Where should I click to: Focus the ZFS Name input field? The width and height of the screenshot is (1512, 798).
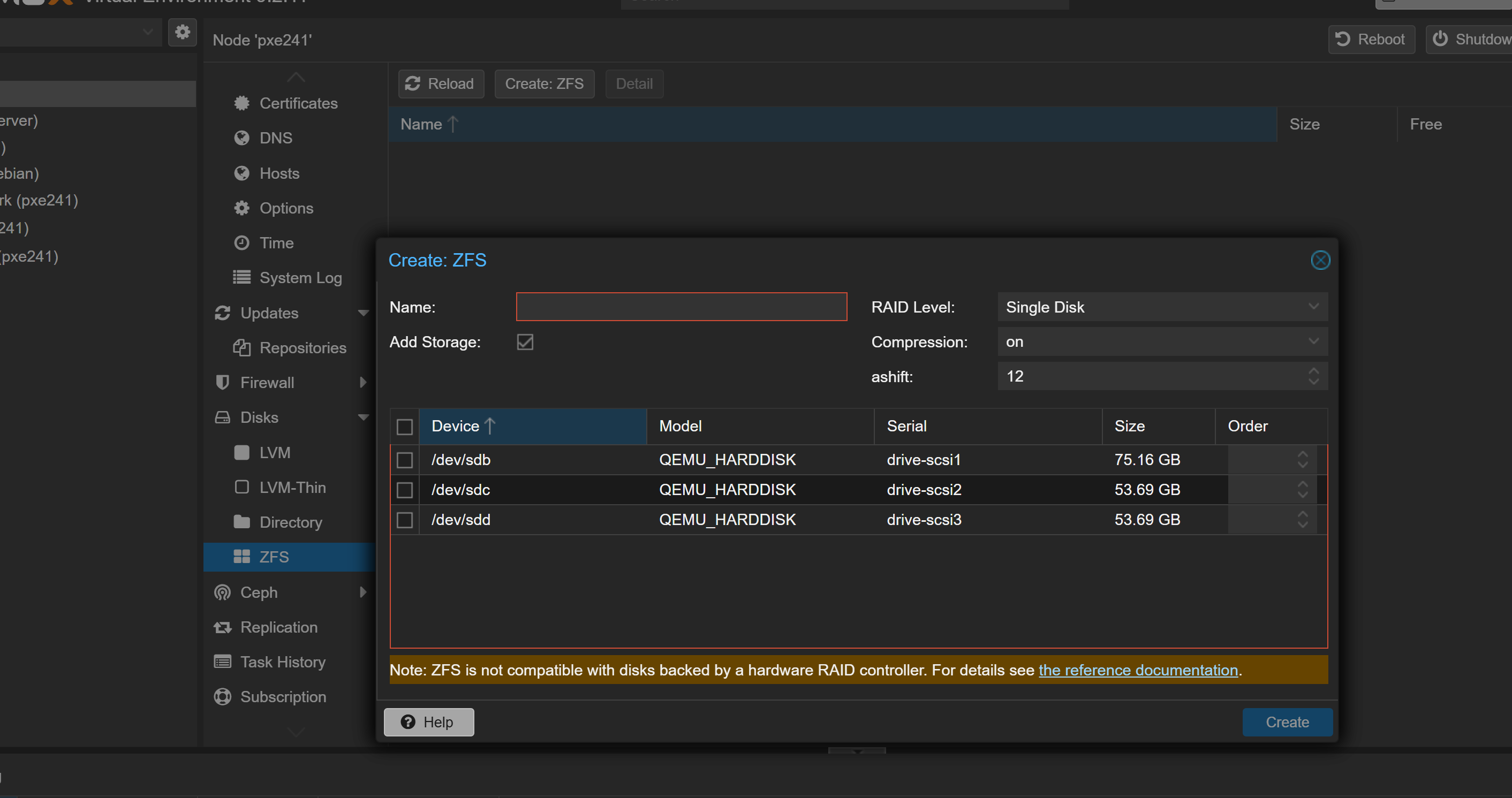point(682,307)
